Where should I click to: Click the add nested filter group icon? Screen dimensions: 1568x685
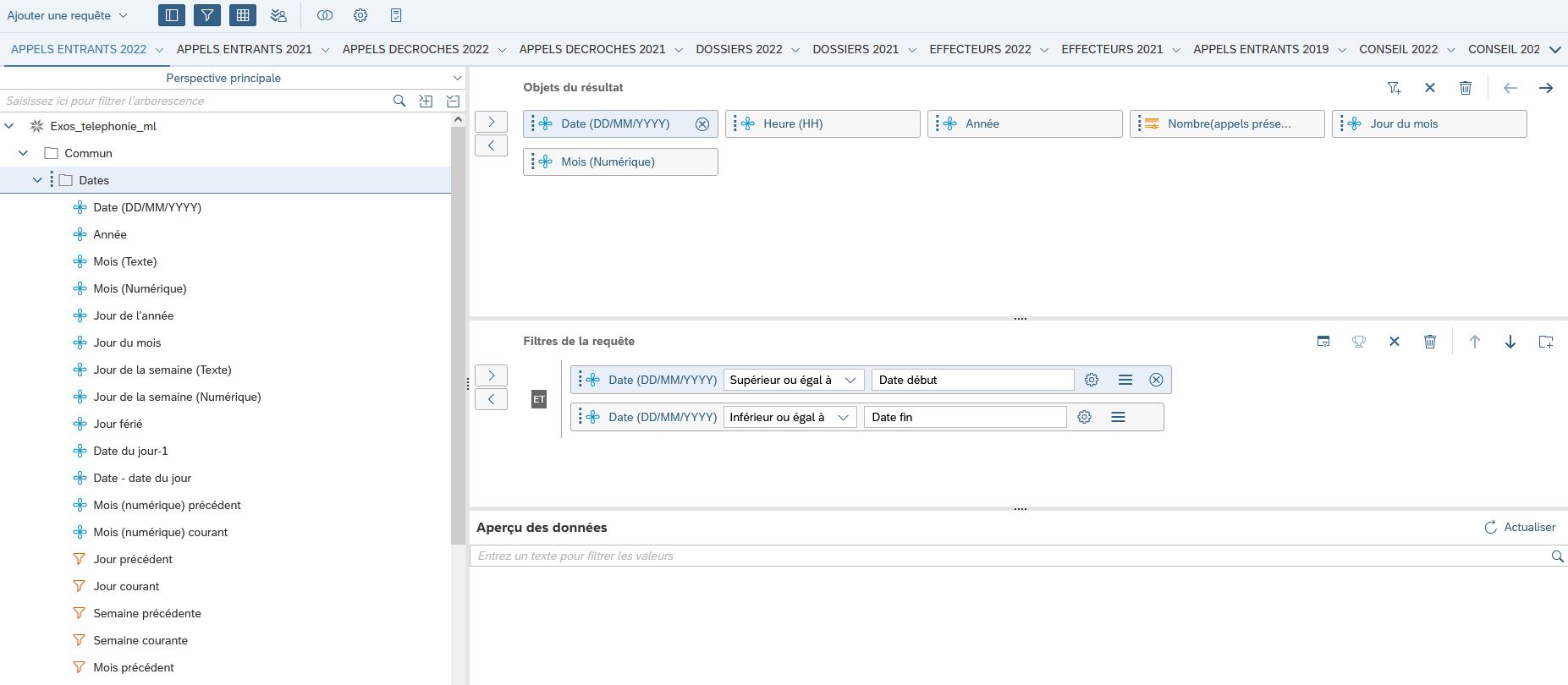1546,342
